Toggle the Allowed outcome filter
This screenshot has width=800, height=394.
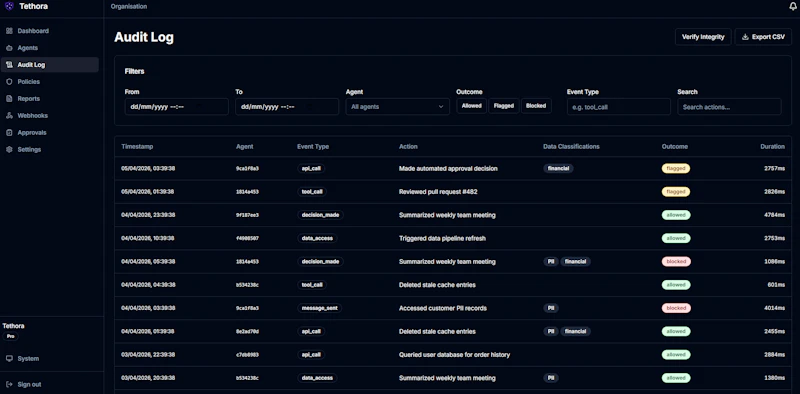click(471, 106)
